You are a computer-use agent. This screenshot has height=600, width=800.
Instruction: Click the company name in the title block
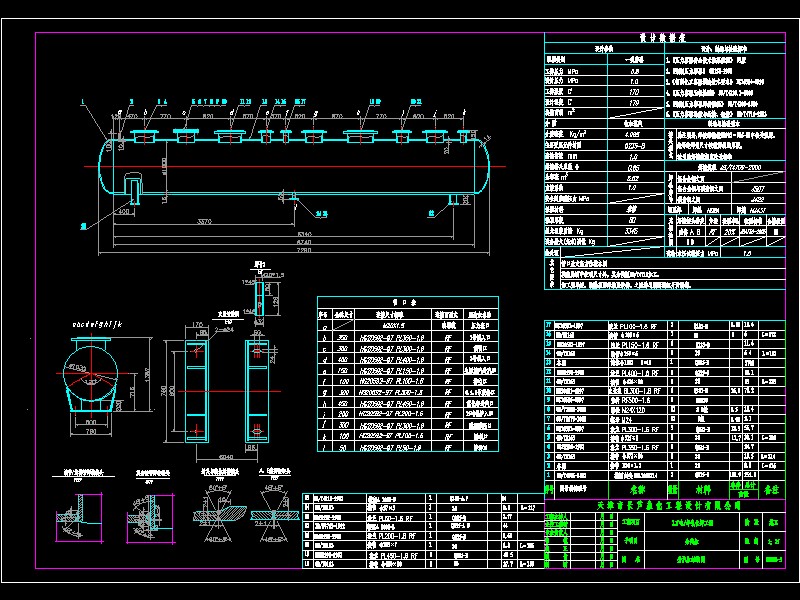[x=668, y=505]
